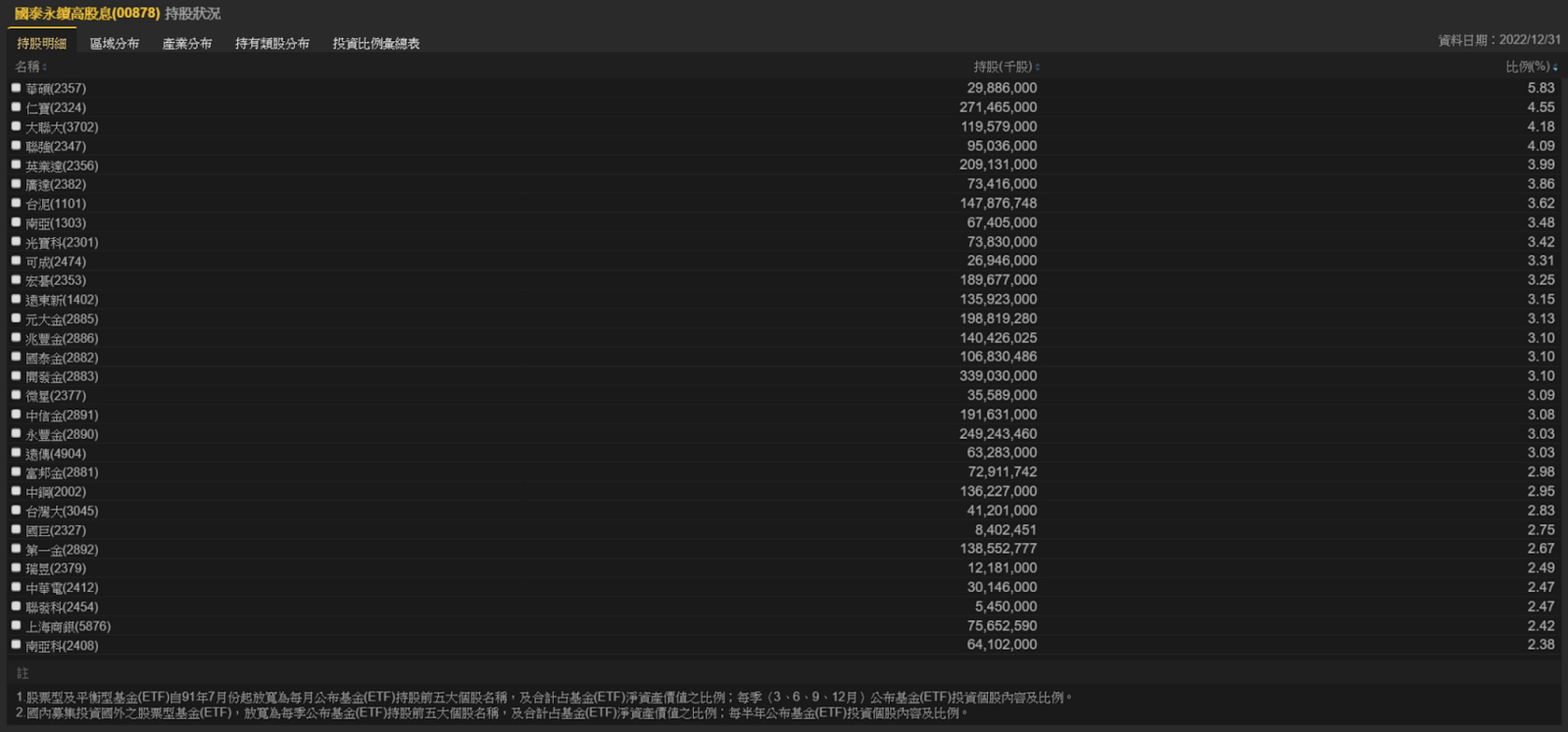Viewport: 1568px width, 732px height.
Task: Click the 資料日期: 2022/12/31 label
Action: tap(1499, 40)
